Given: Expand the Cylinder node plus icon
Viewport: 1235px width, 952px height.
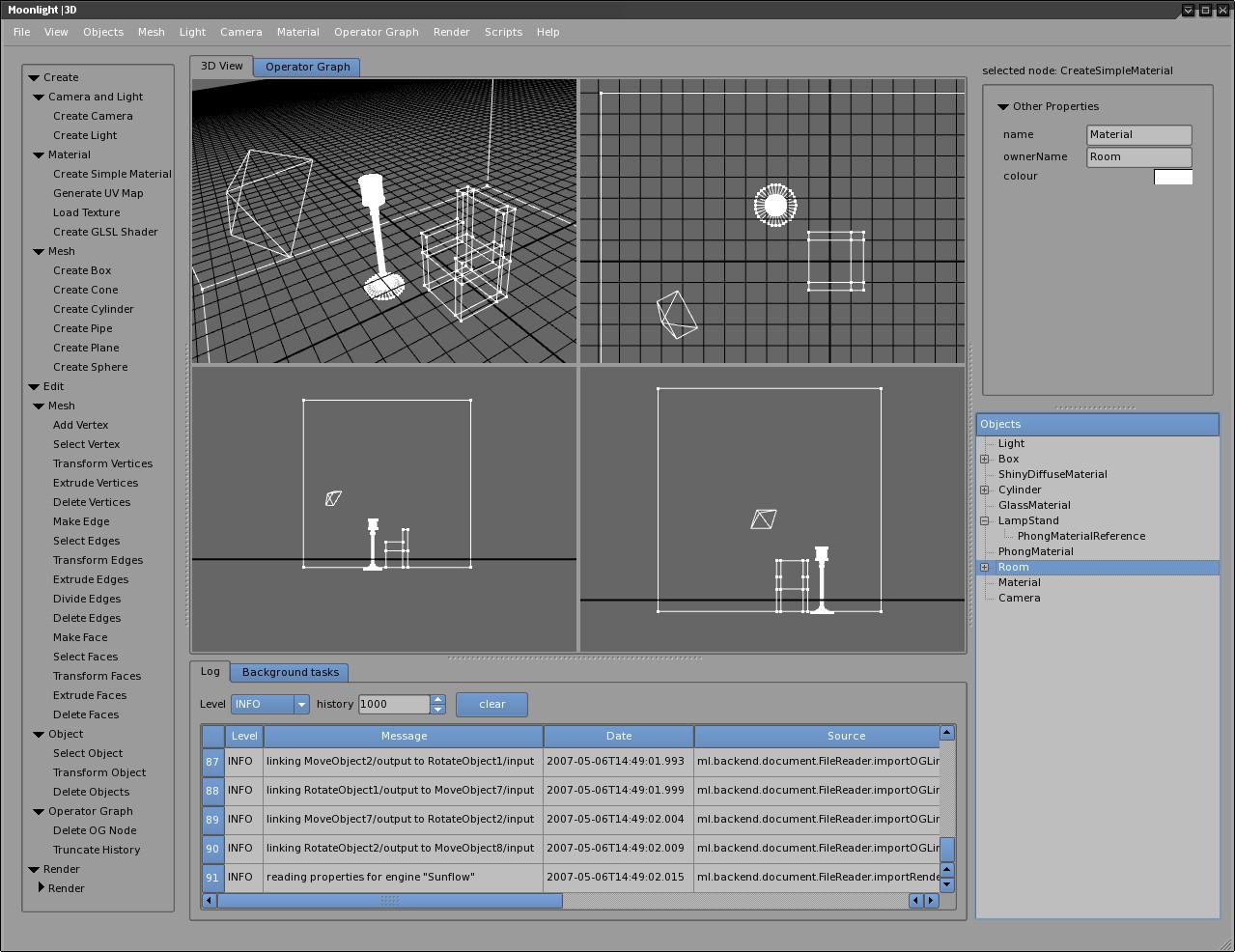Looking at the screenshot, I should [985, 490].
